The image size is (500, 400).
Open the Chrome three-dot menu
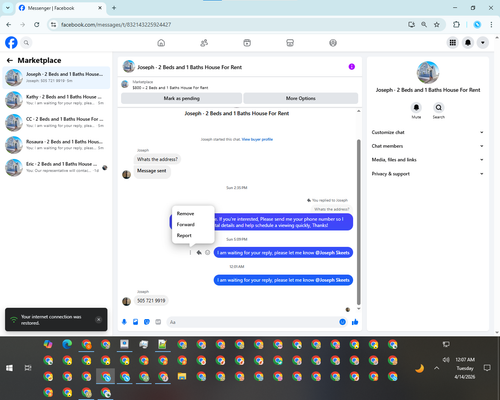491,25
